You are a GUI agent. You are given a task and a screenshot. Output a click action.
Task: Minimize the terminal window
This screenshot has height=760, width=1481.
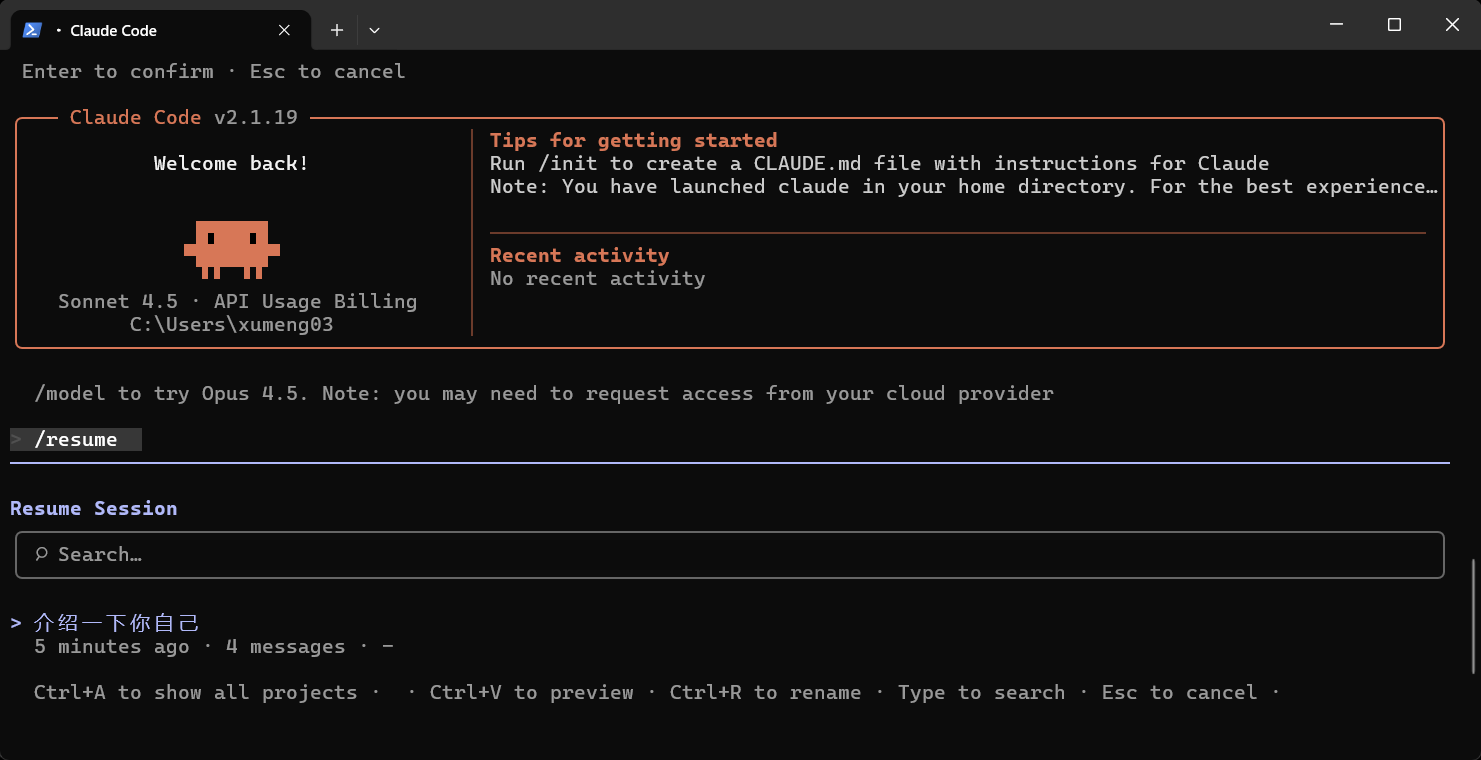point(1335,25)
